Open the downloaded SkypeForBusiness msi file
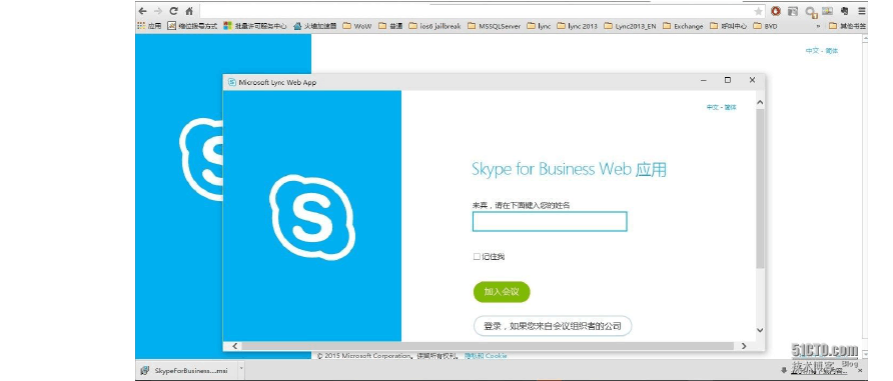Screen dimensions: 893x381 pos(186,371)
